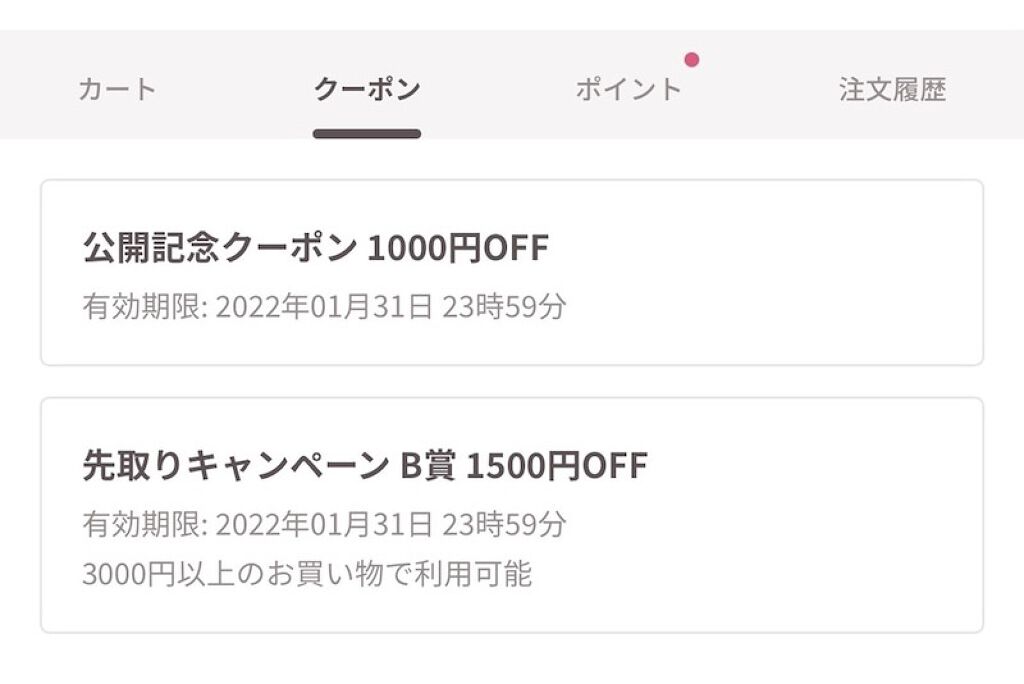The width and height of the screenshot is (1024, 684).
Task: Click the 公開記念クーポン title text
Action: point(220,247)
